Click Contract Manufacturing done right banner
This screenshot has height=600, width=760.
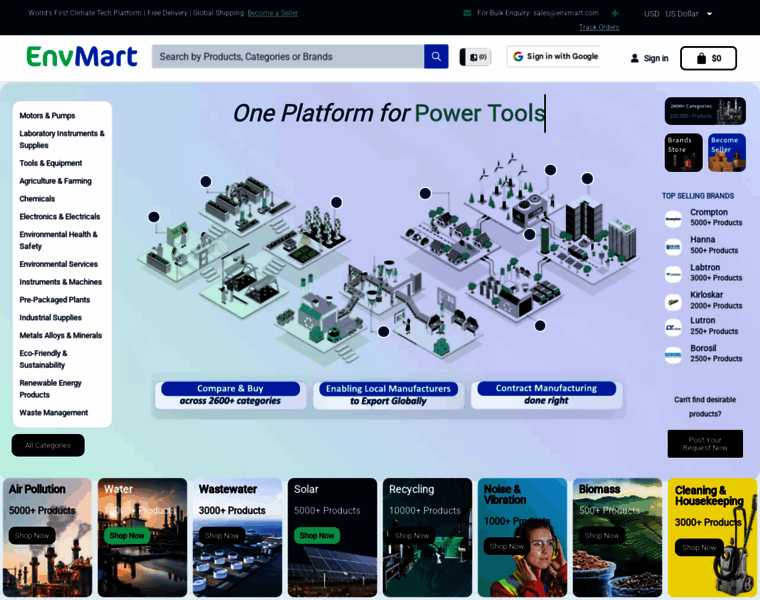coord(546,395)
